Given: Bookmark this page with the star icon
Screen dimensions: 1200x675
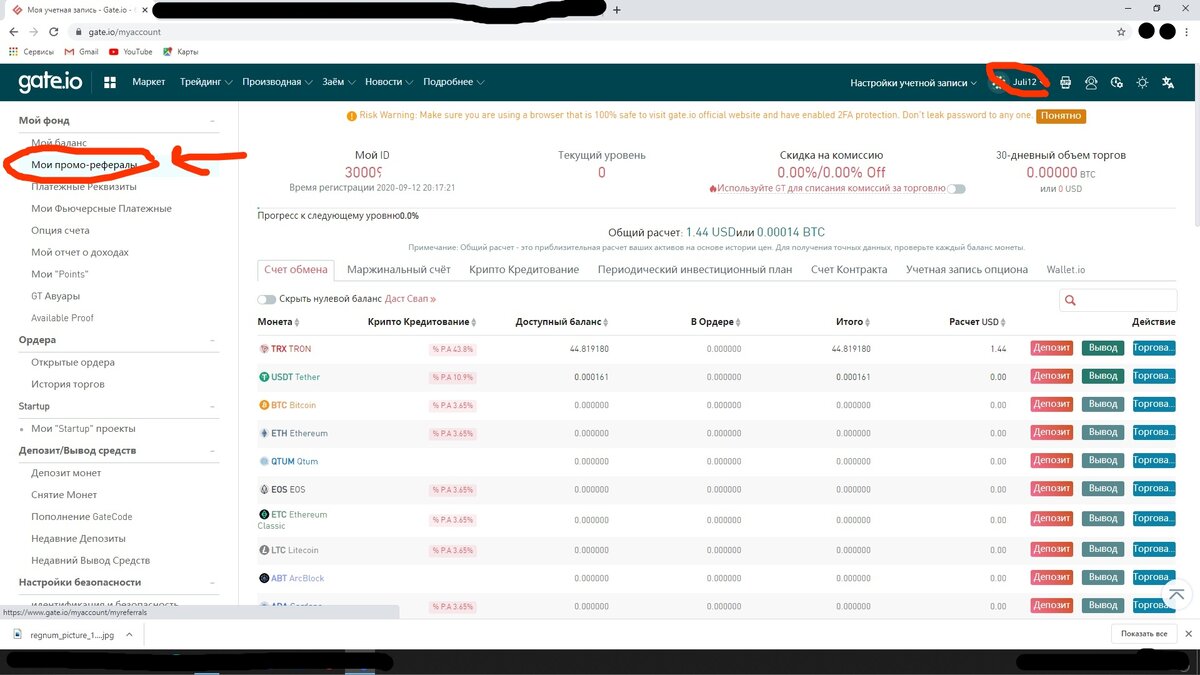Looking at the screenshot, I should click(x=1121, y=32).
